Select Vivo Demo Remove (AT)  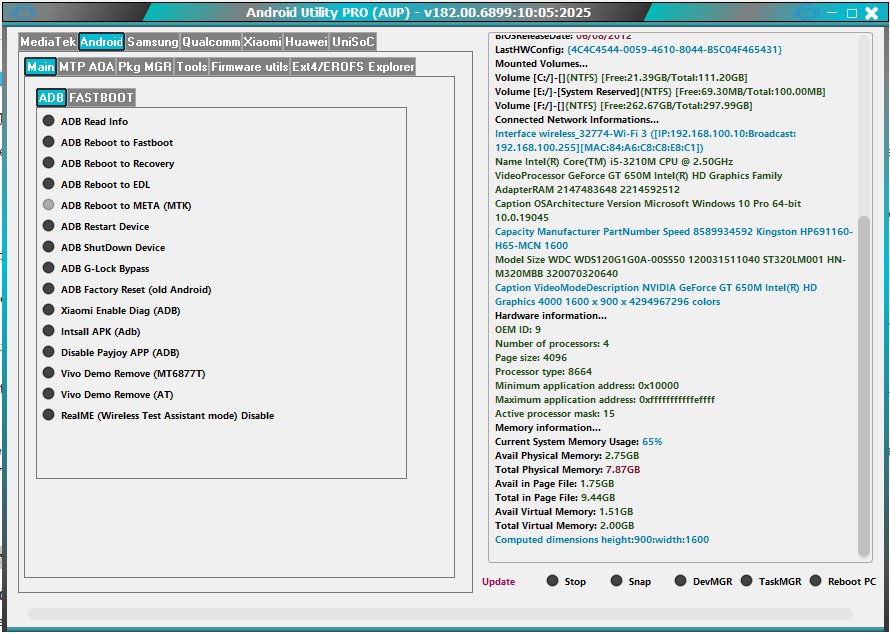[x=108, y=394]
